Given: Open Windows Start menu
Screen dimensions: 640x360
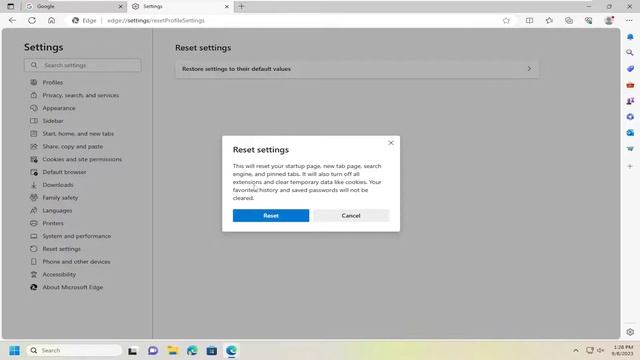Looking at the screenshot, I should pyautogui.click(x=14, y=351).
